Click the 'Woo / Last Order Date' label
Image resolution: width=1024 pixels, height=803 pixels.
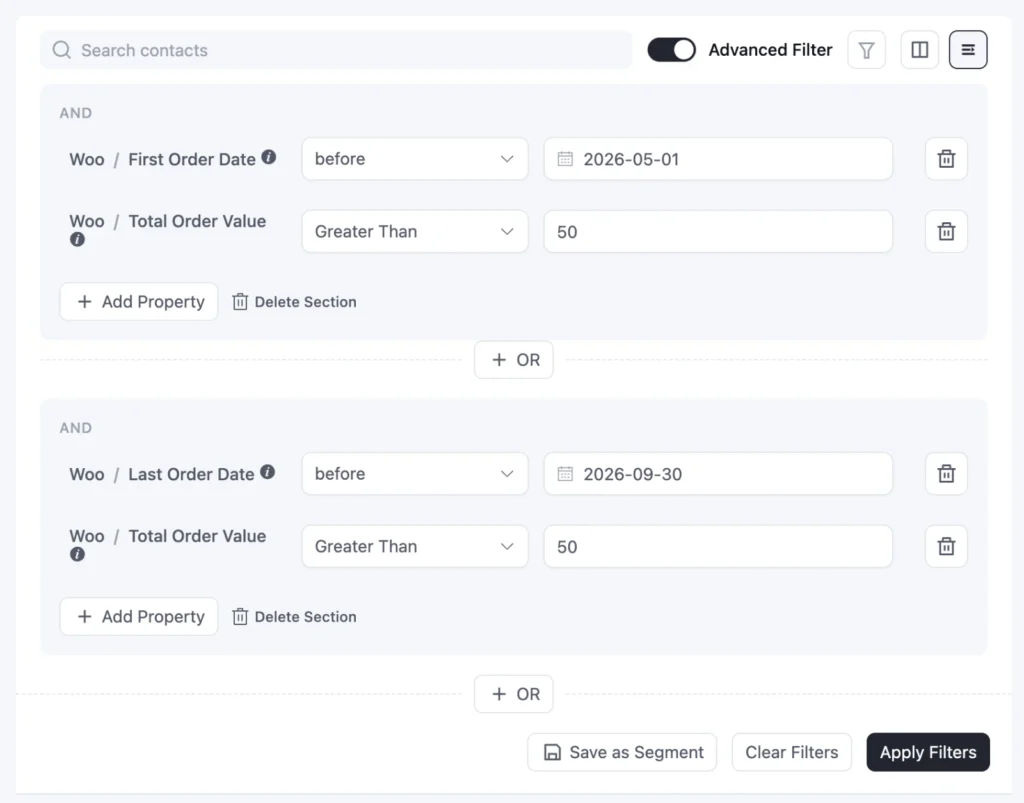[x=162, y=474]
